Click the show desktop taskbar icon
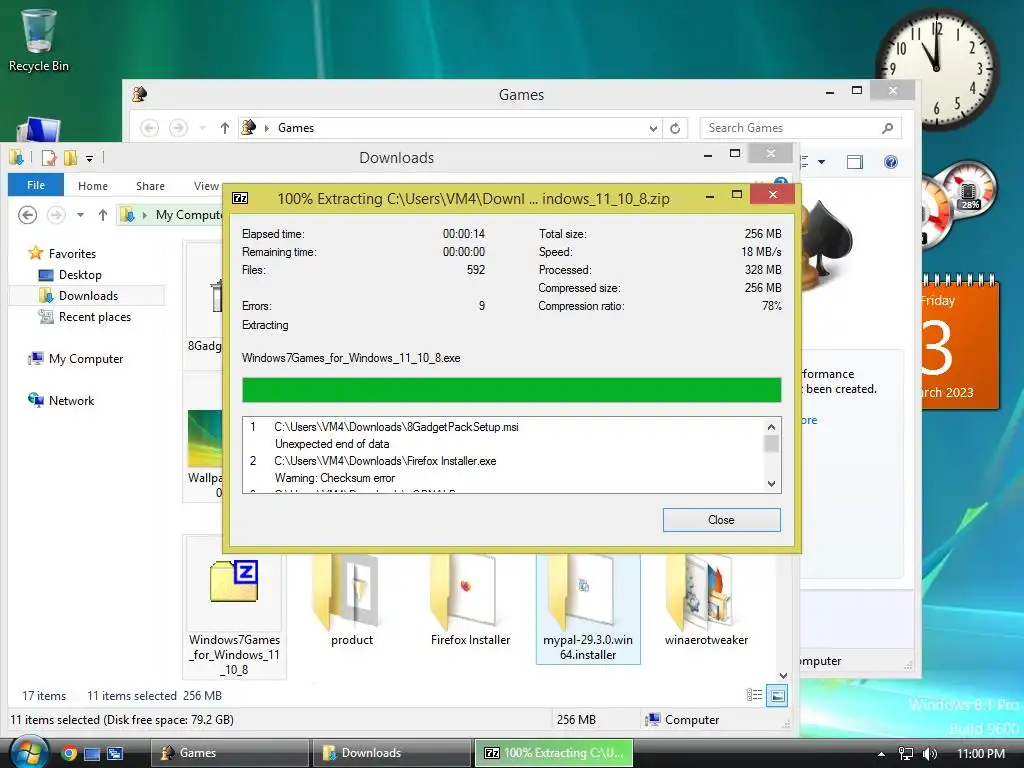 pos(92,754)
